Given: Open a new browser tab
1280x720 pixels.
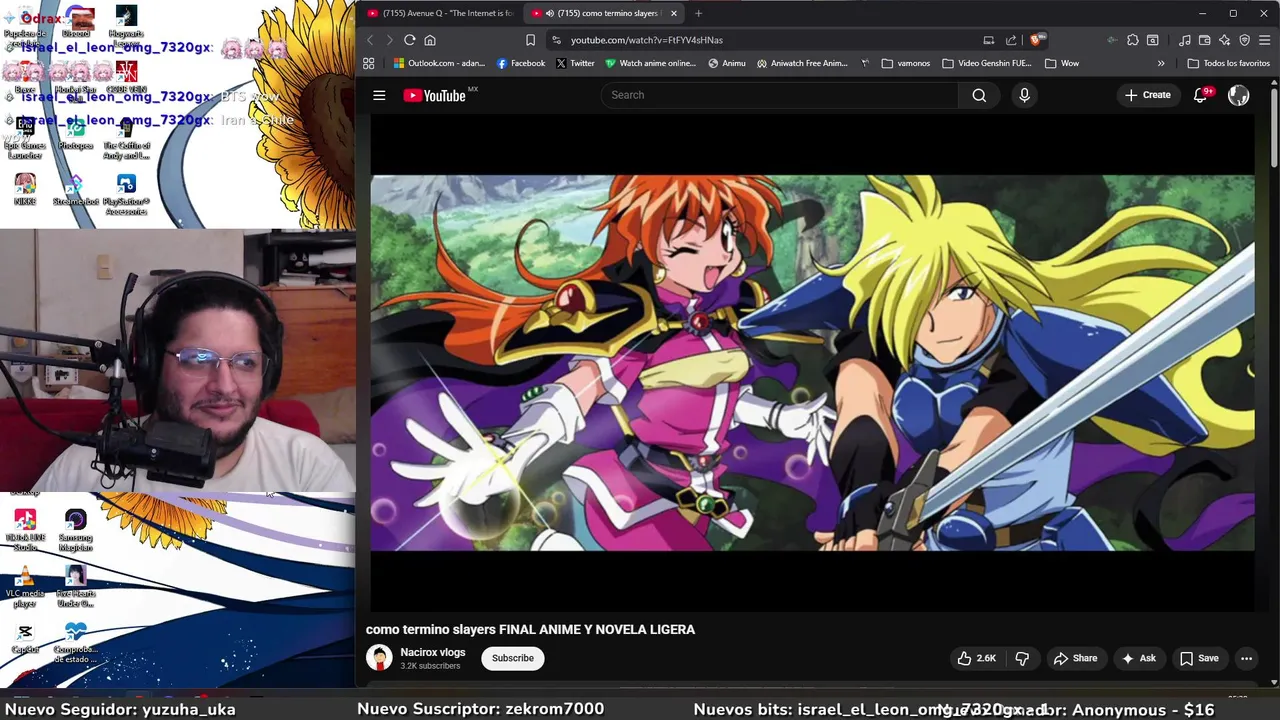Looking at the screenshot, I should (x=698, y=13).
